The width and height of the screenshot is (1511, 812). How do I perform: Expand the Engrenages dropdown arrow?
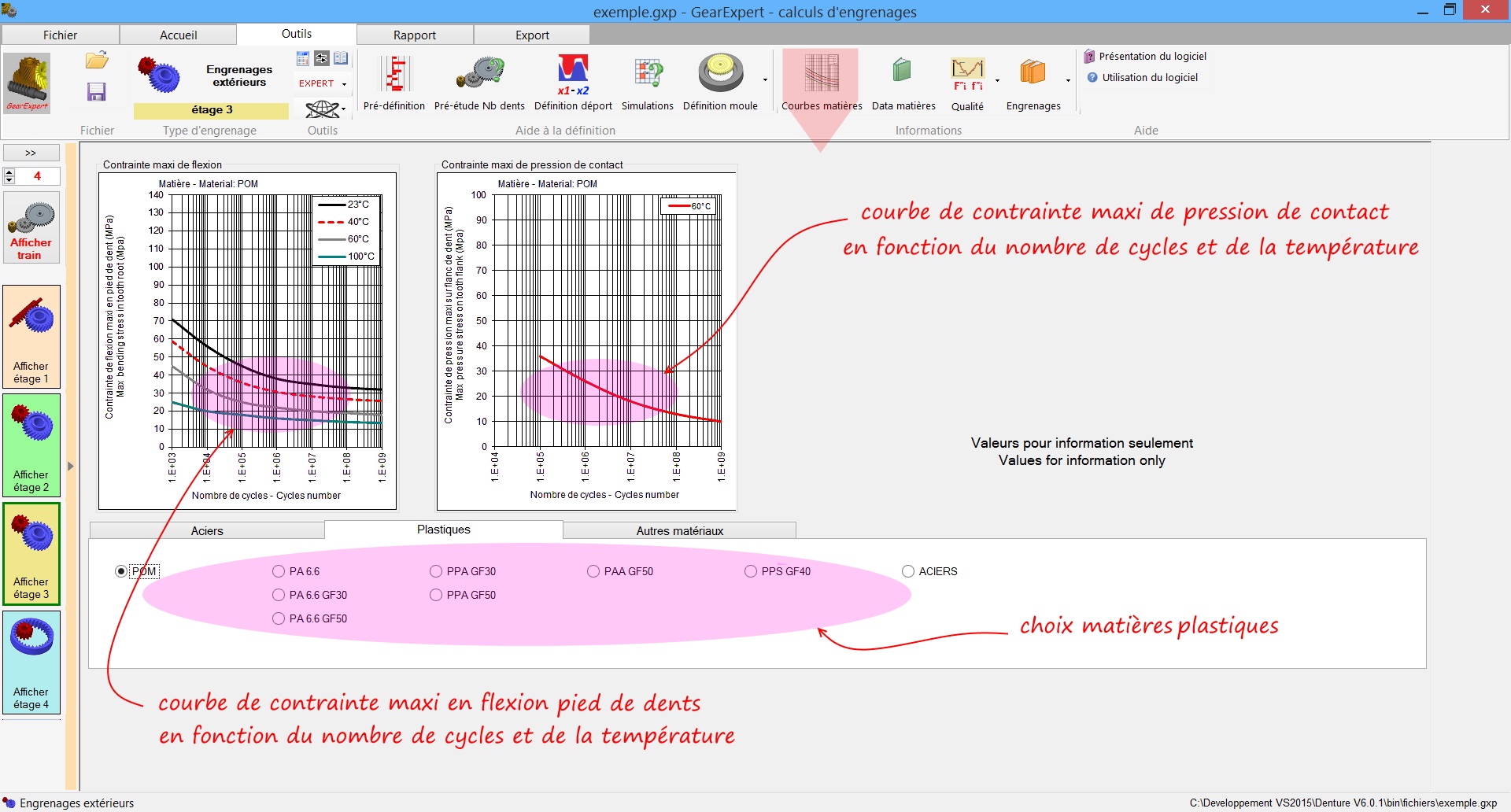1068,80
